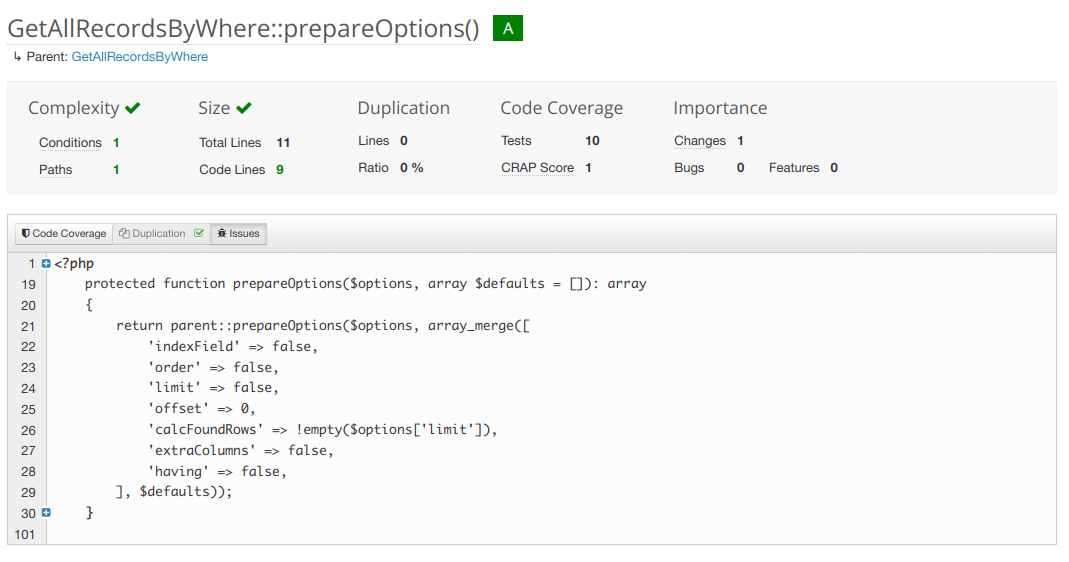Image resolution: width=1069 pixels, height=562 pixels.
Task: Click the copy icon on Duplication
Action: pos(124,234)
